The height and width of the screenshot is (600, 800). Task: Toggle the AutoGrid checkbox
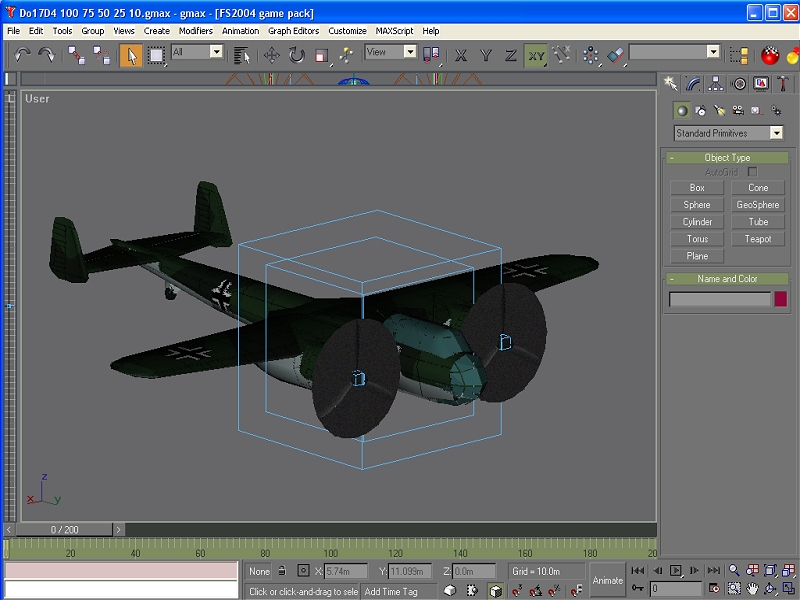752,172
